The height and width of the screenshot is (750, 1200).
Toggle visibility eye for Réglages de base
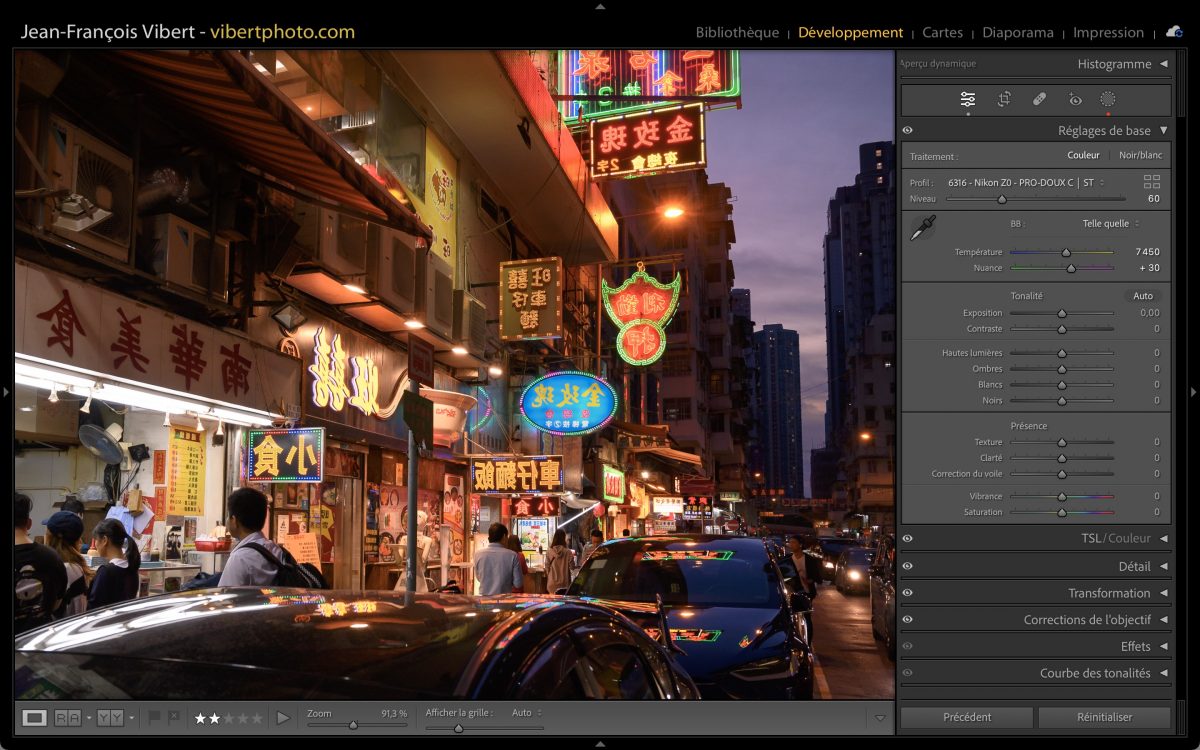pos(907,131)
